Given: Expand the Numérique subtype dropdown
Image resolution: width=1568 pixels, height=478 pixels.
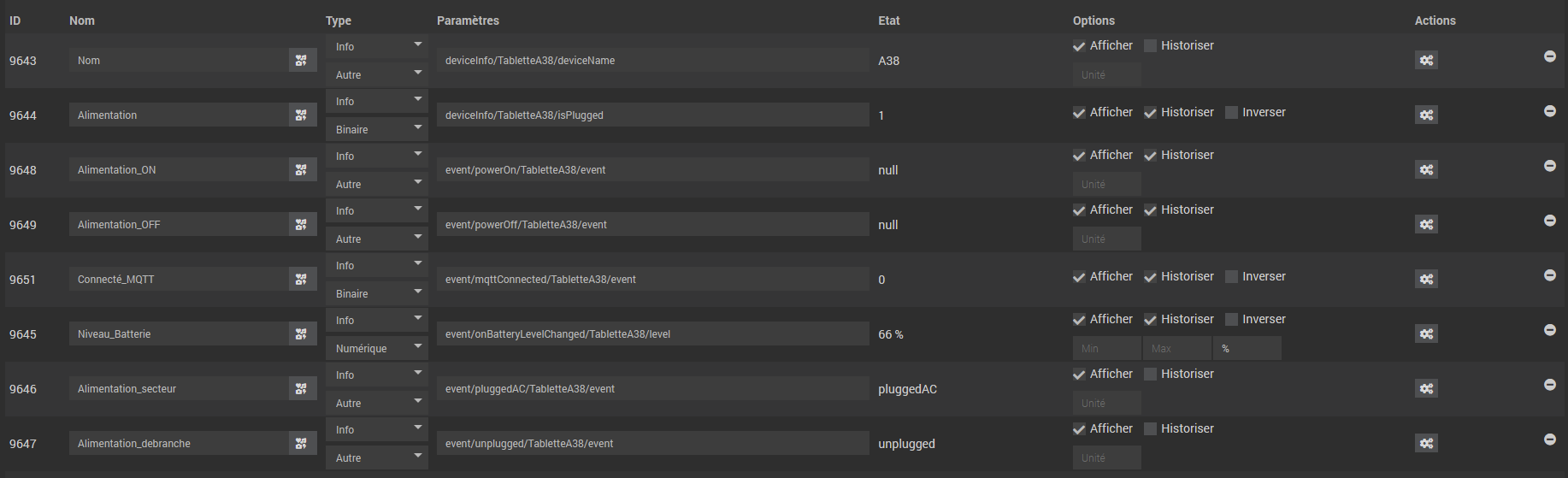Looking at the screenshot, I should click(376, 349).
